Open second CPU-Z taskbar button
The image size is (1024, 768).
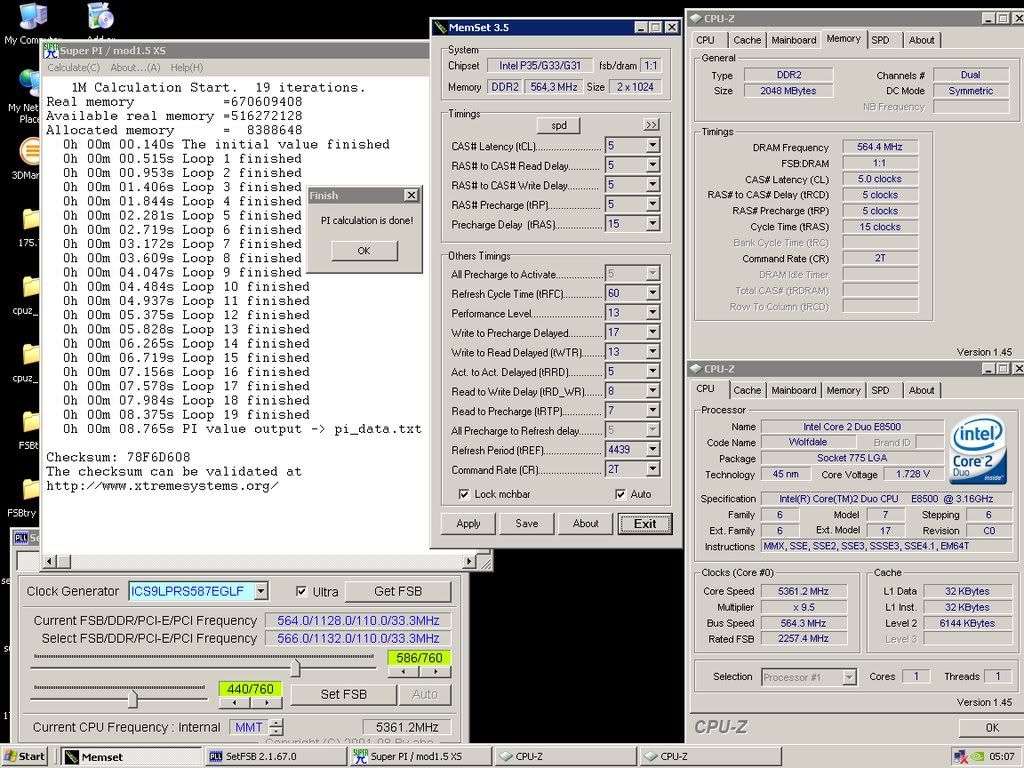709,756
